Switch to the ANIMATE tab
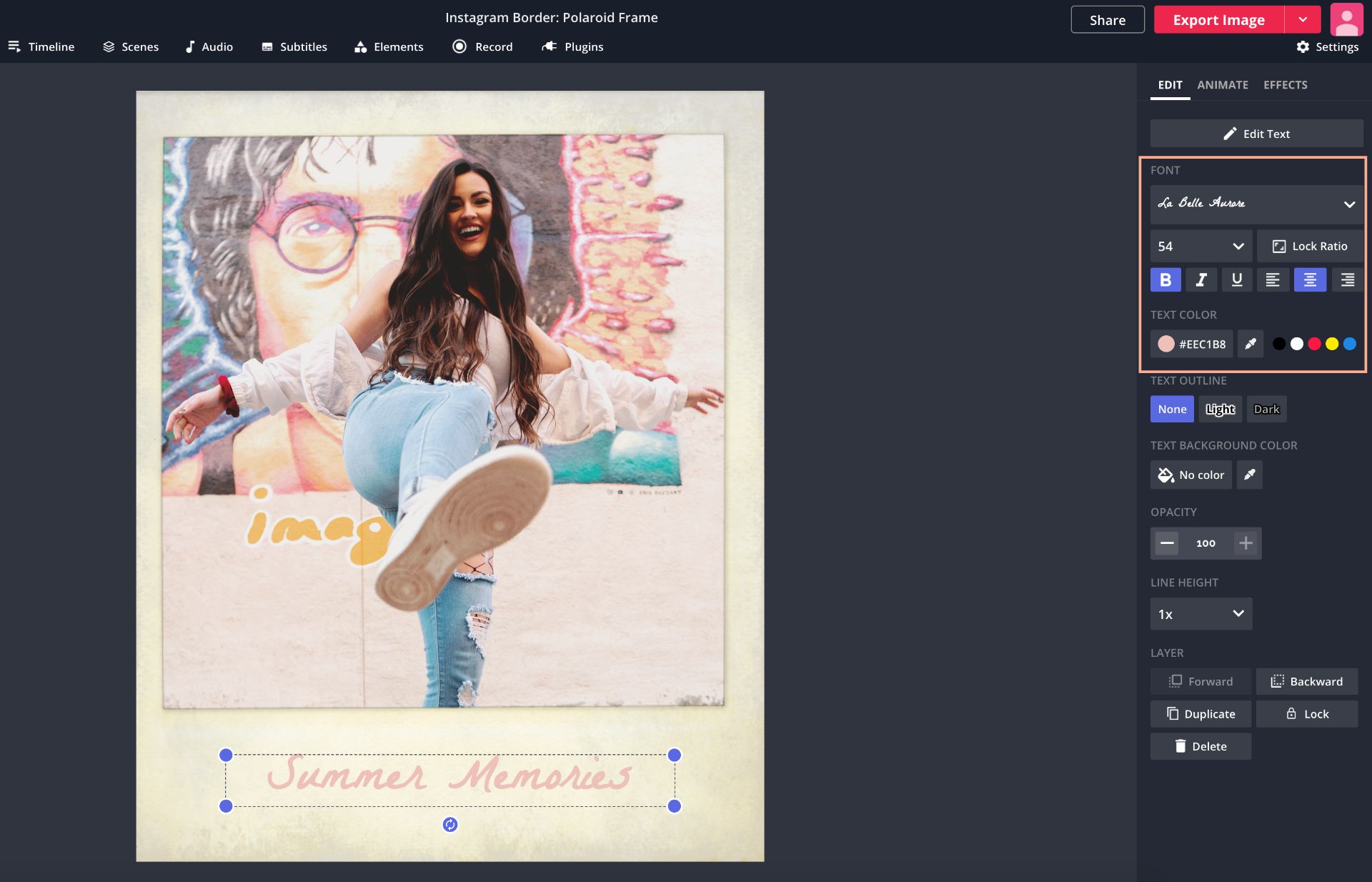 tap(1223, 85)
